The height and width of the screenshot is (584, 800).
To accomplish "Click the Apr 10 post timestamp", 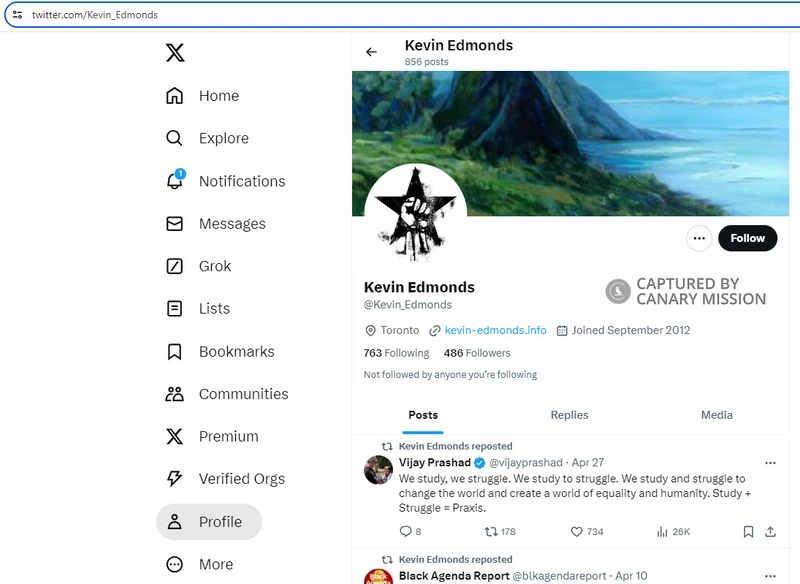I will (631, 576).
